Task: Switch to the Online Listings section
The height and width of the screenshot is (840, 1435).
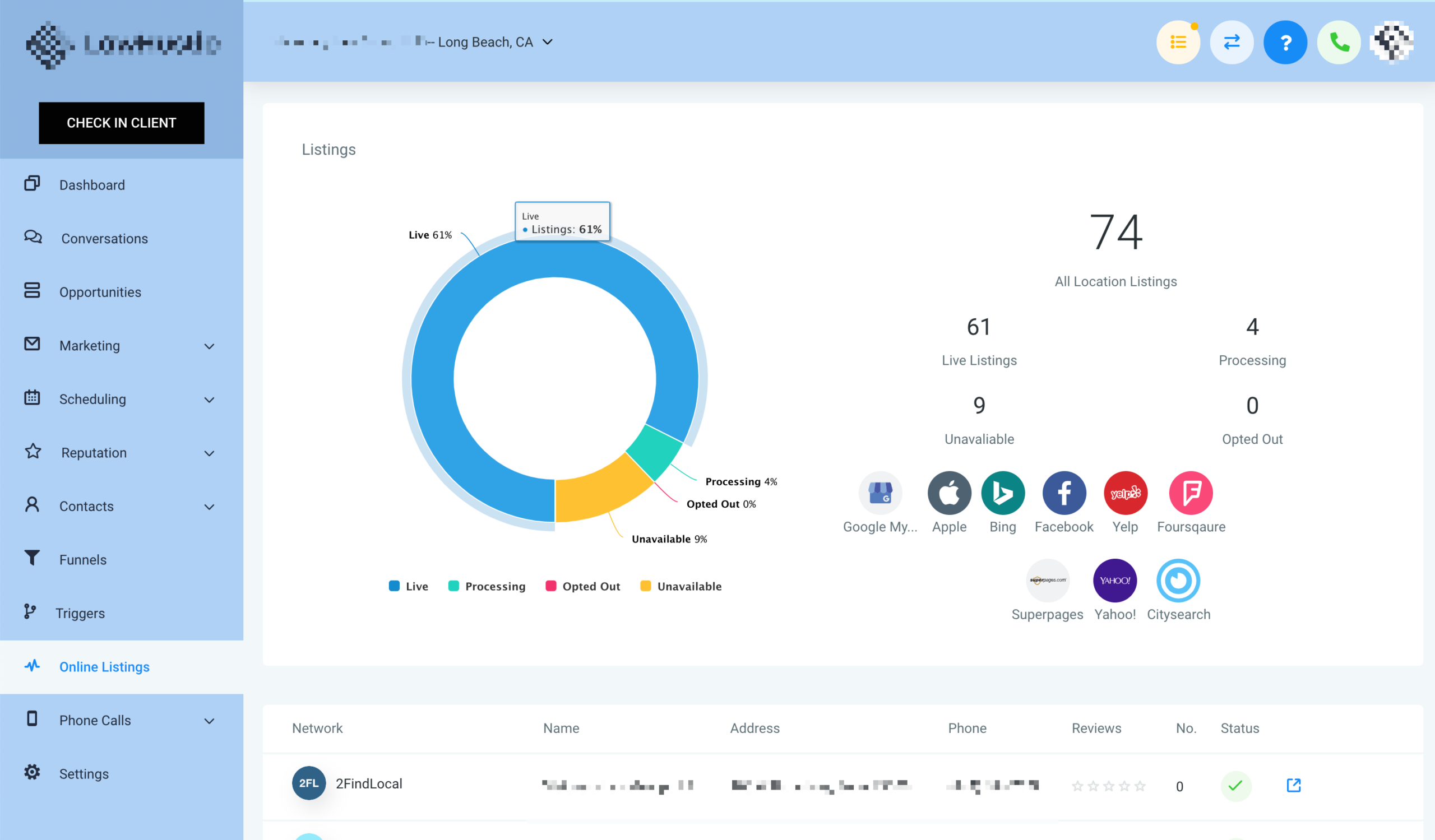Action: pos(104,666)
